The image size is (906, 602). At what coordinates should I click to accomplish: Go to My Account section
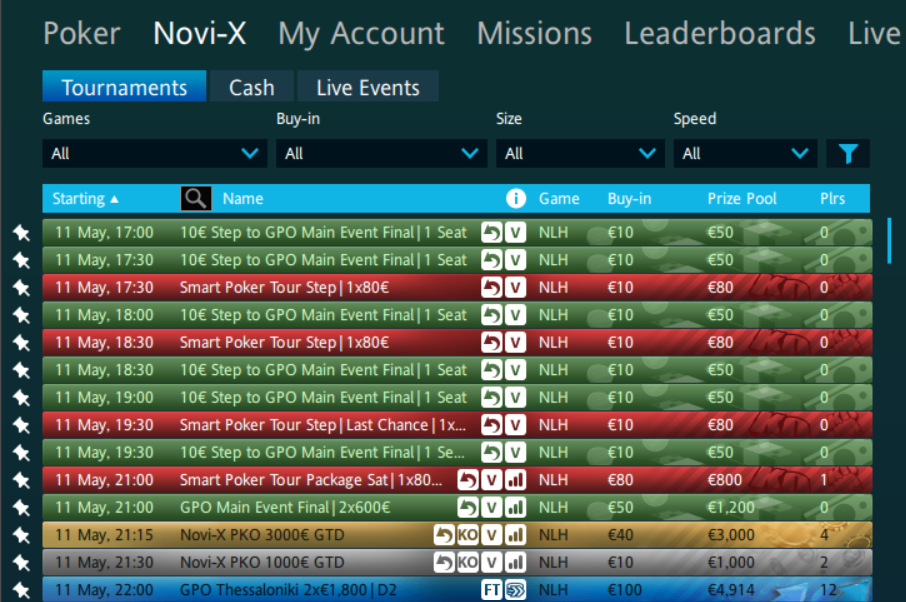pyautogui.click(x=361, y=34)
